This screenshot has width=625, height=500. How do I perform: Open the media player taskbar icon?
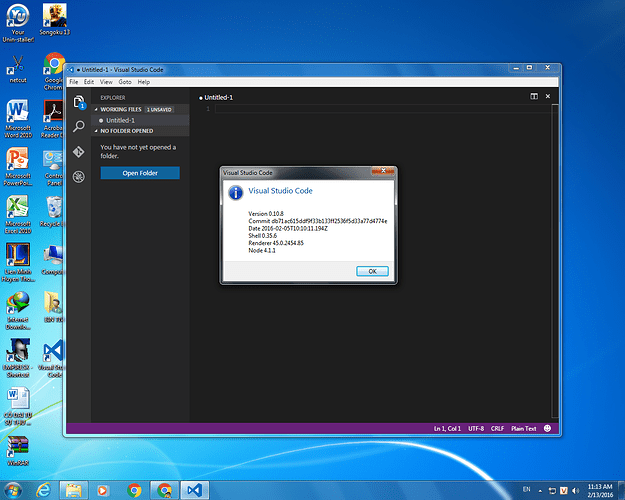click(102, 490)
